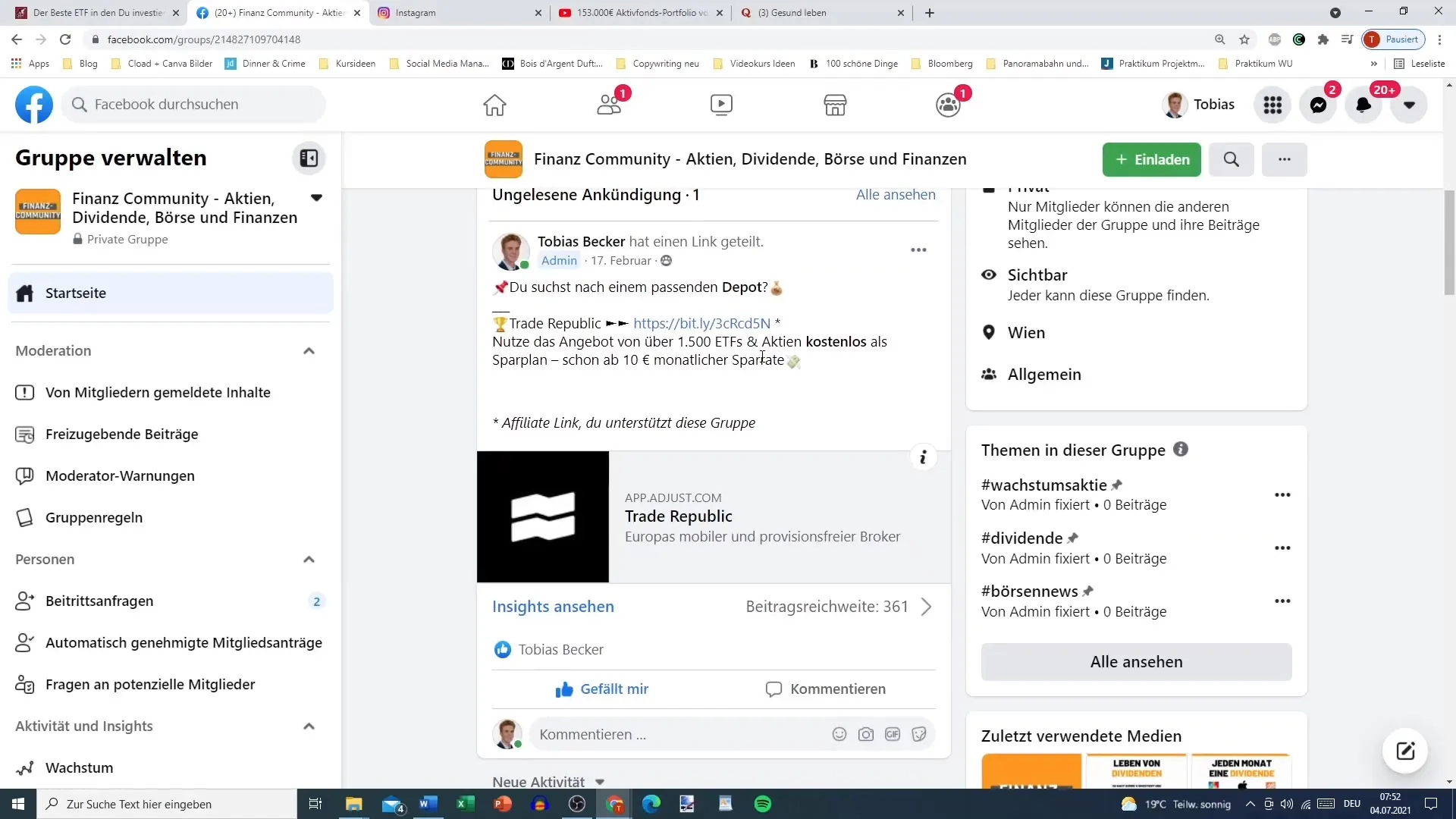This screenshot has width=1456, height=819.
Task: Collapse the Personen section
Action: click(309, 560)
